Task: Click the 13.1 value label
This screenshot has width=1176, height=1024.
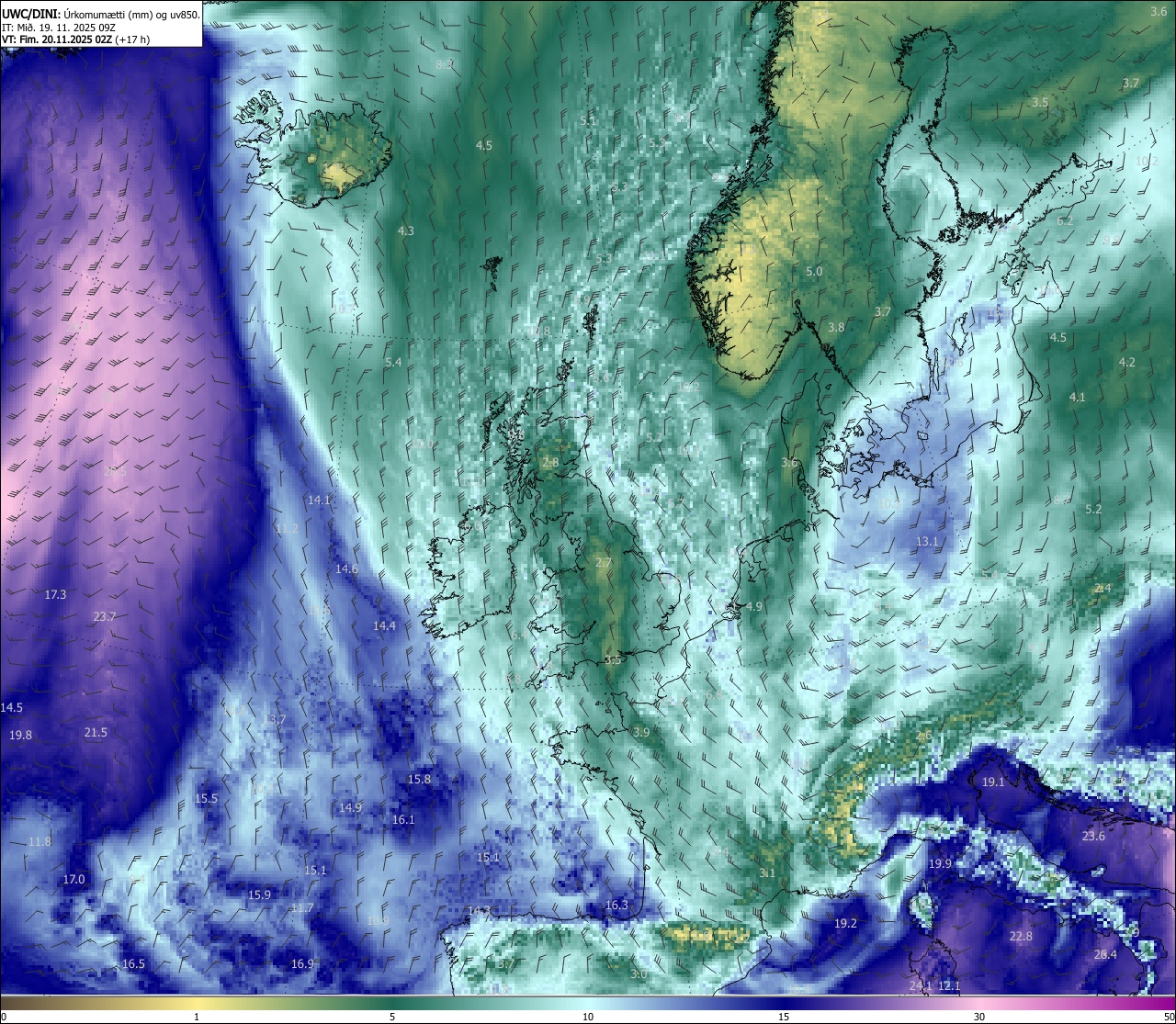Action: point(927,541)
